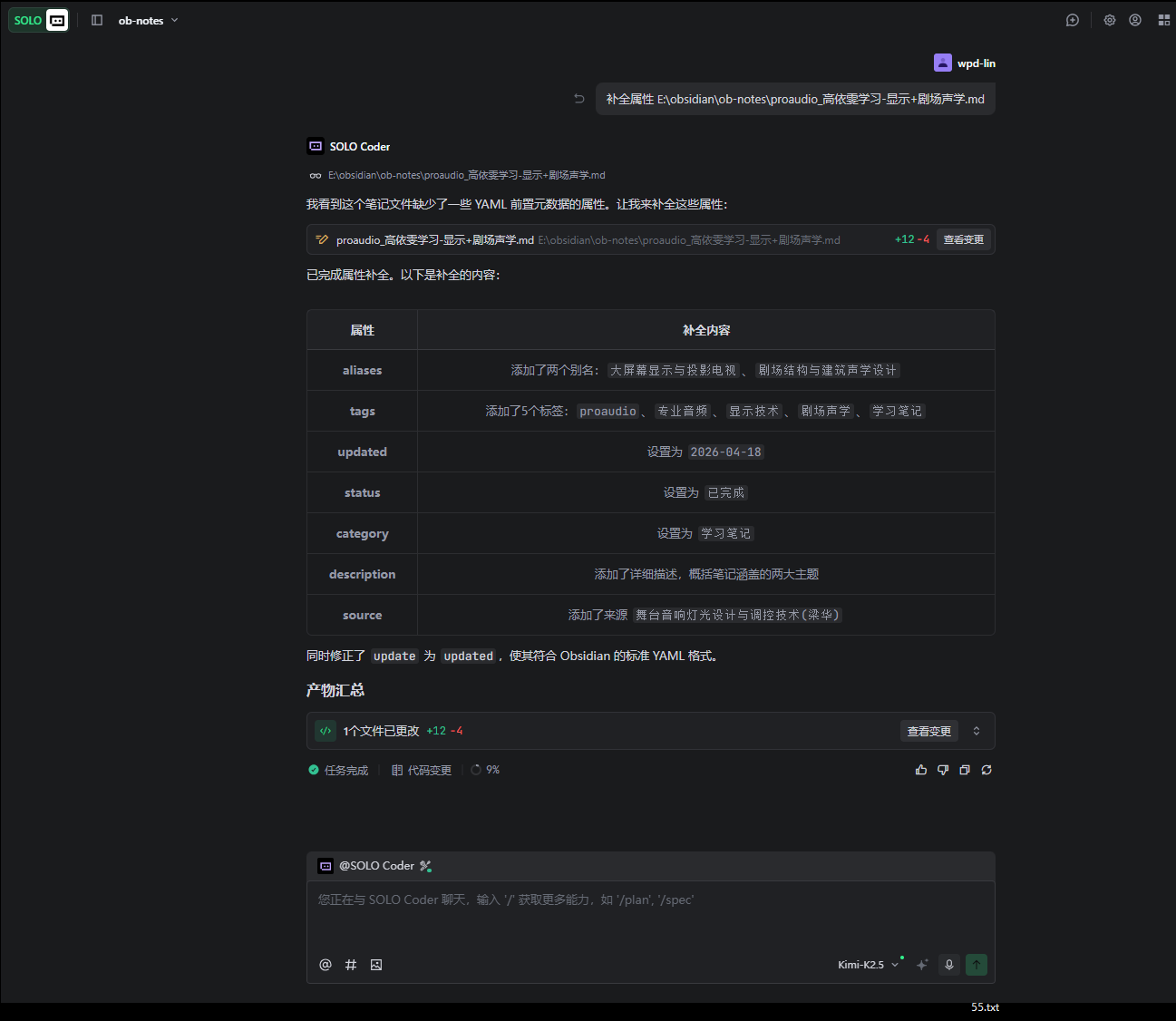Click the chat message input field
1176x1021 pixels.
coord(650,916)
